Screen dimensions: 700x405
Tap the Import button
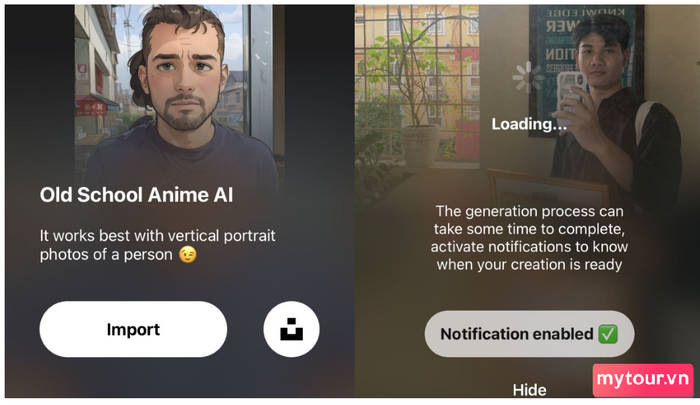click(133, 329)
